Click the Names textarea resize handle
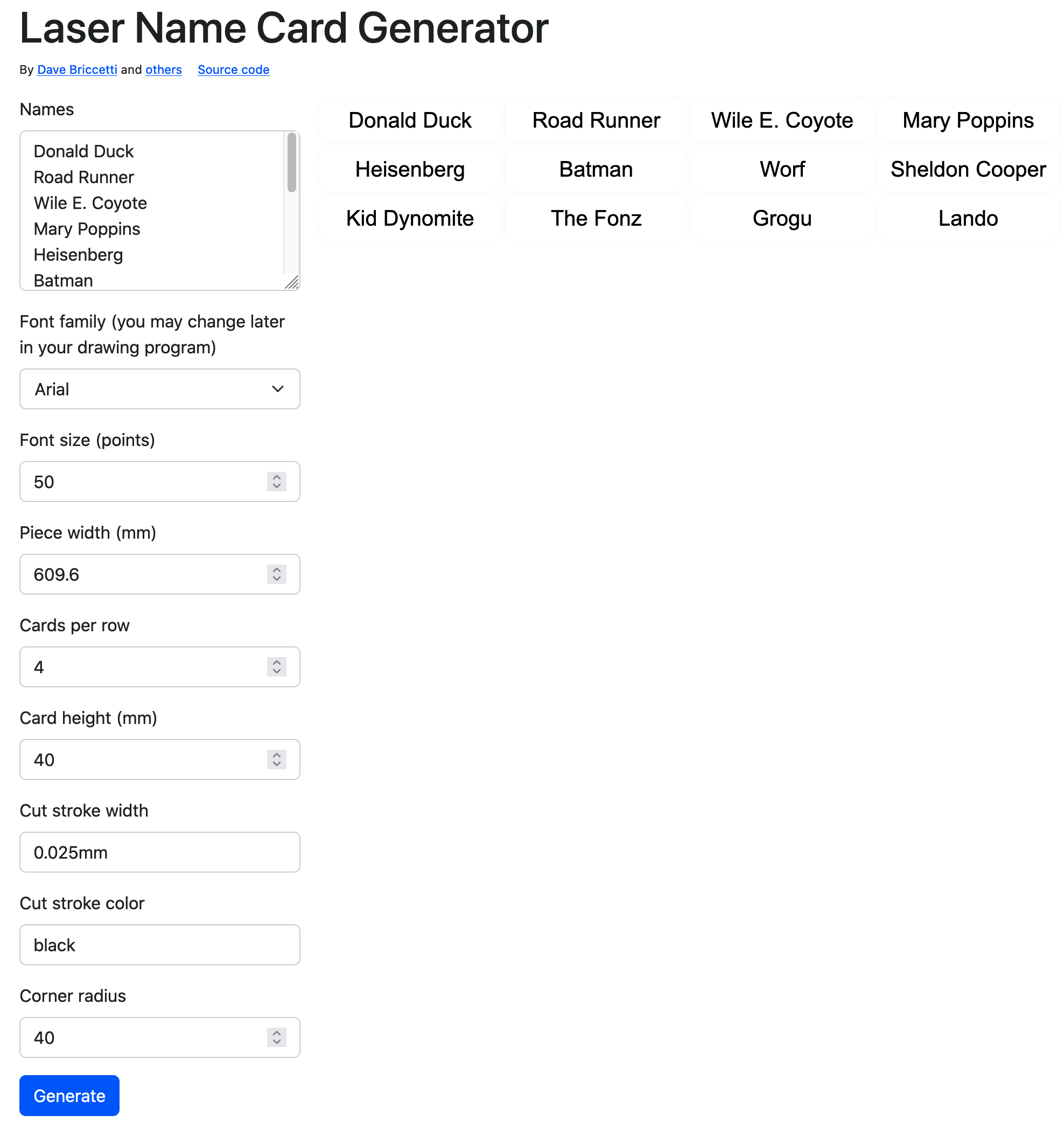 [x=292, y=282]
